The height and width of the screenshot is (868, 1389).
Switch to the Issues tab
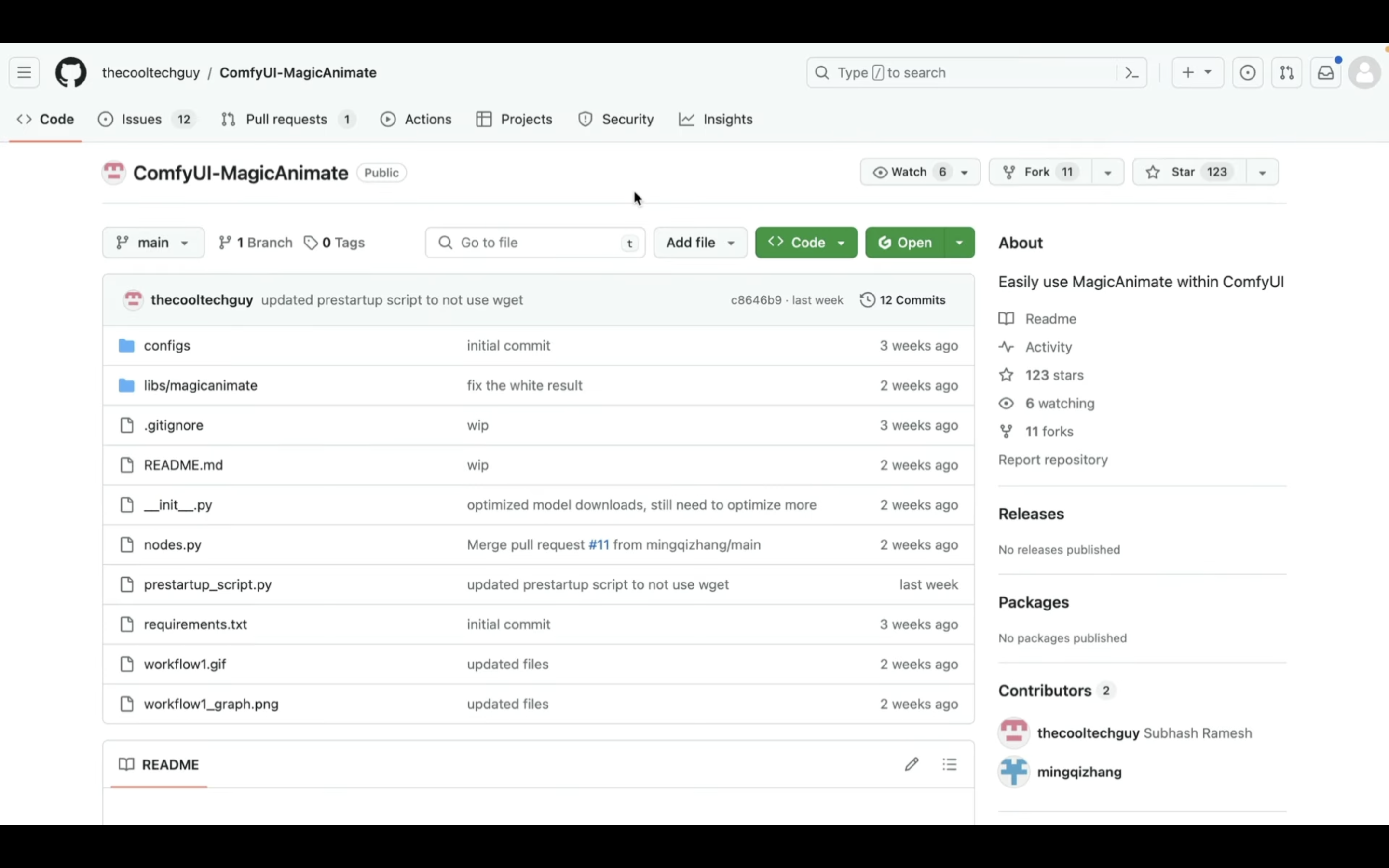(147, 120)
